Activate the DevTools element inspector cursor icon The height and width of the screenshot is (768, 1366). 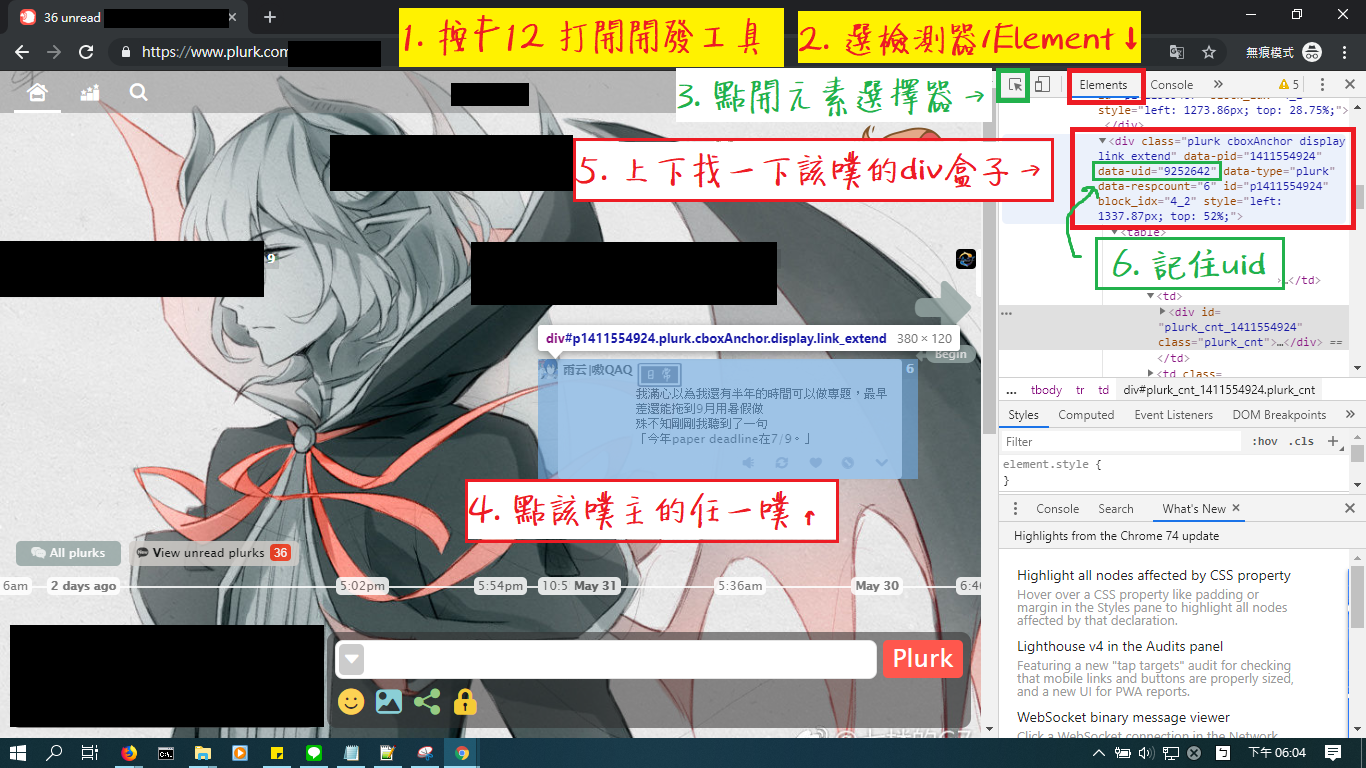[x=1015, y=85]
